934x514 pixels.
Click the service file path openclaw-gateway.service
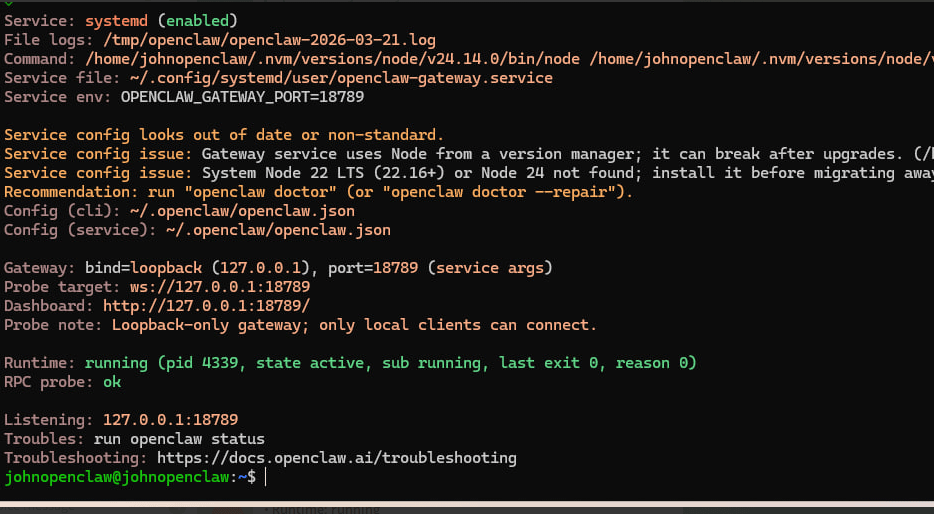341,78
